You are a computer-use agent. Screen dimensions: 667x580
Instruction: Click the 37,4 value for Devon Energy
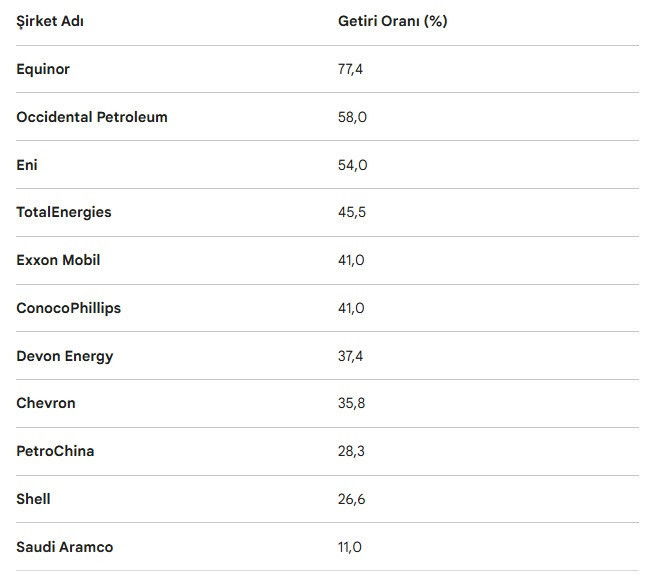(x=352, y=356)
